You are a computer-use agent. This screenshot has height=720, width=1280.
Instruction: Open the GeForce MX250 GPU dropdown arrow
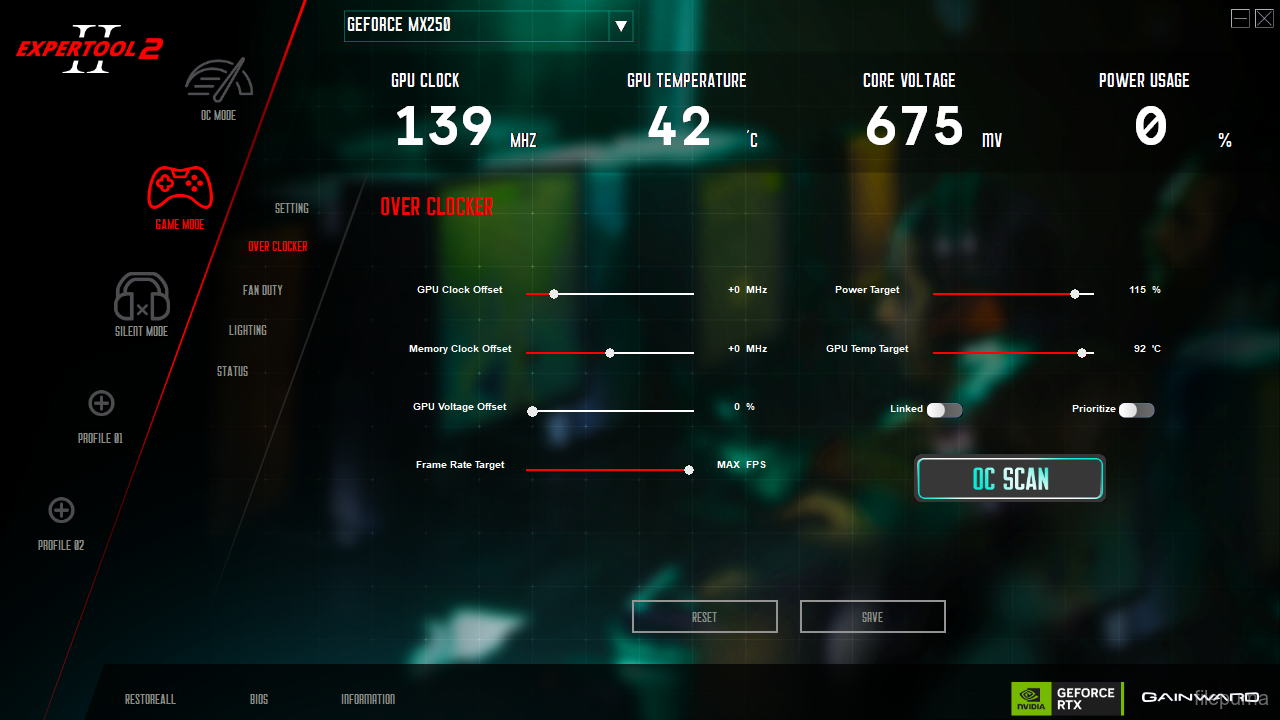[x=620, y=26]
